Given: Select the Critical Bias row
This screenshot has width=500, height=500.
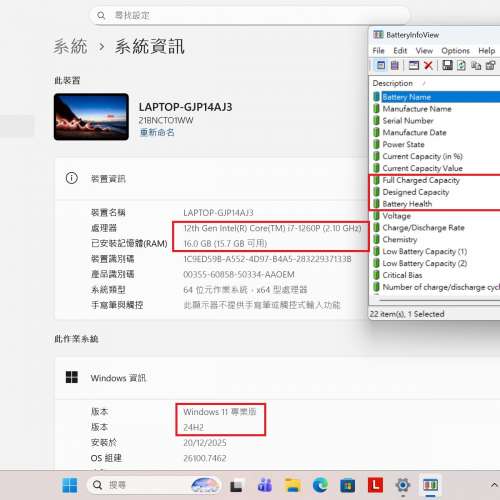Looking at the screenshot, I should (x=435, y=275).
